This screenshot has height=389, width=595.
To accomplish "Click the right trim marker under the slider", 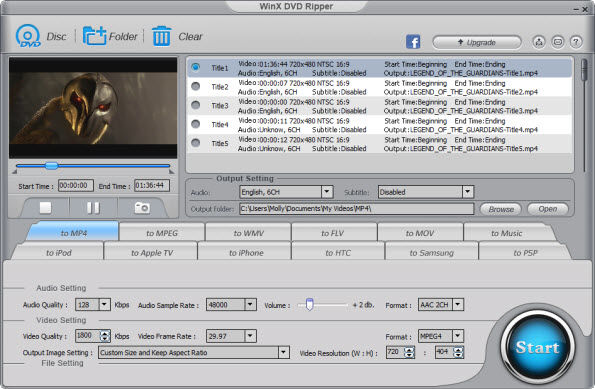I will coord(172,172).
